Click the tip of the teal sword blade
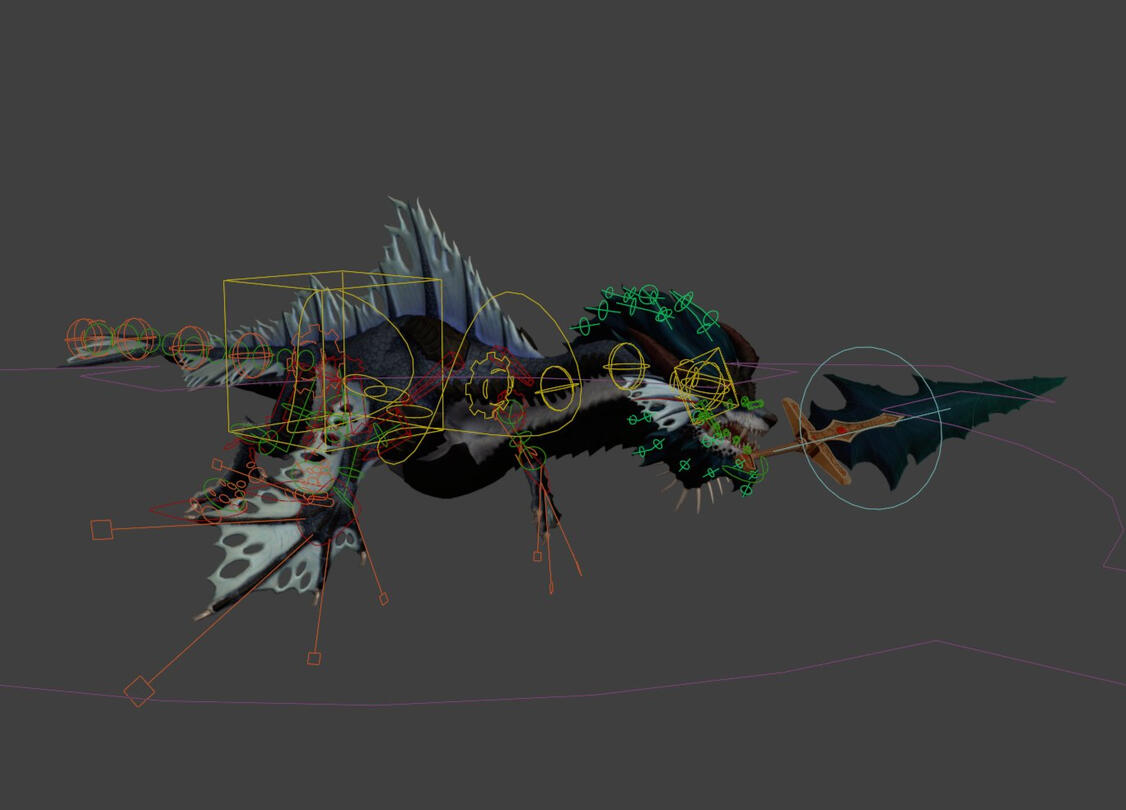1126x810 pixels. tap(1062, 380)
